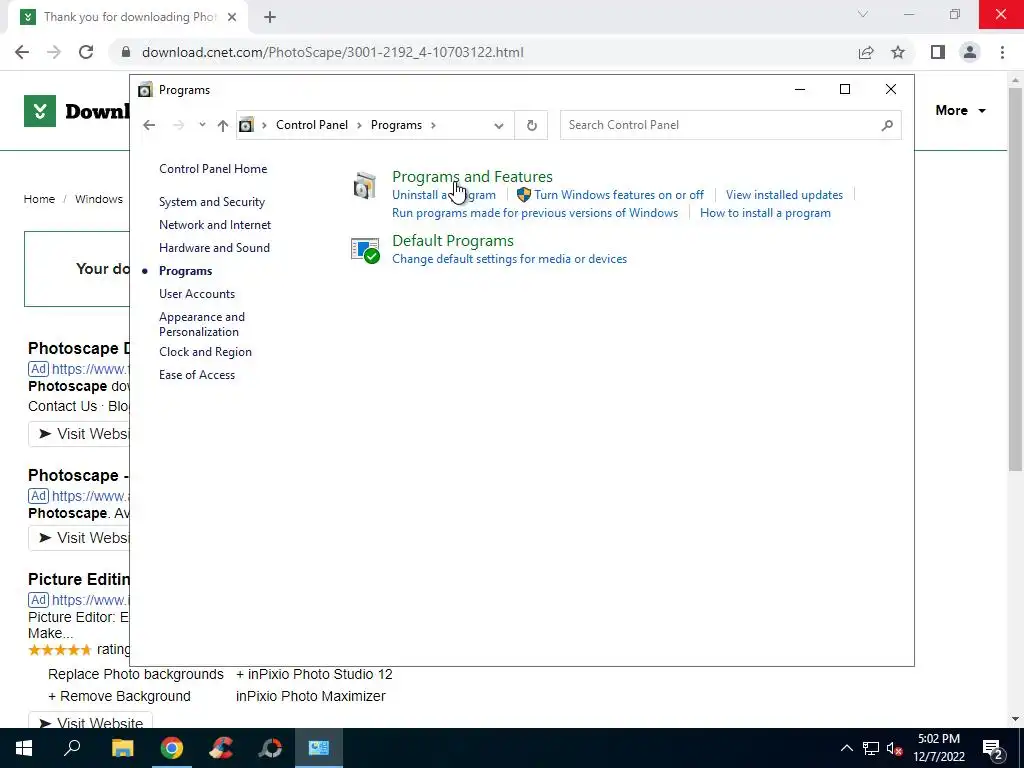This screenshot has width=1024, height=768.
Task: Open the More dropdown on Download.com
Action: [x=960, y=110]
